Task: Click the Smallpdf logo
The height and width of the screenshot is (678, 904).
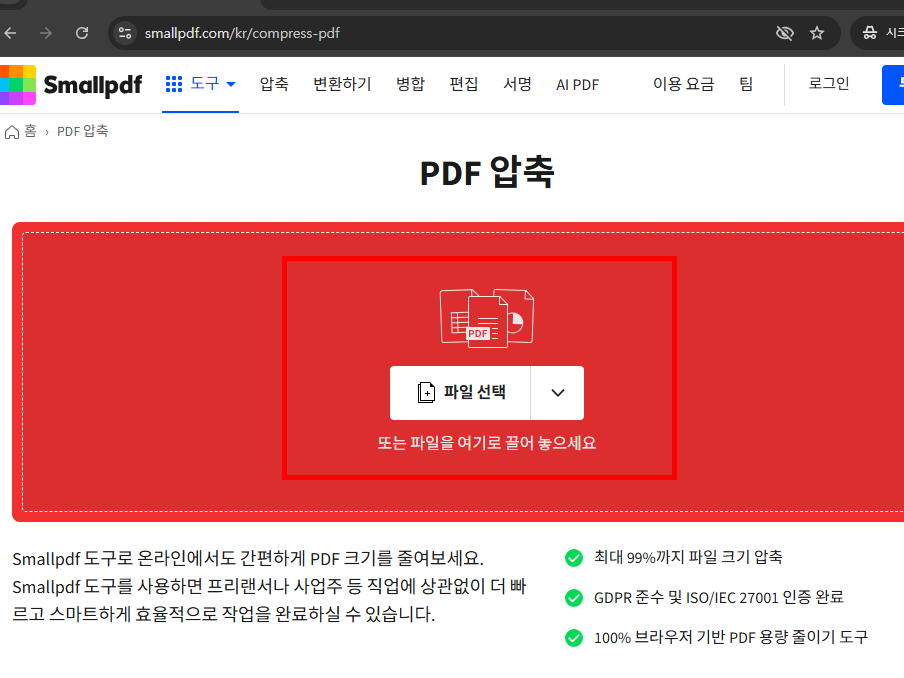Action: tap(72, 84)
